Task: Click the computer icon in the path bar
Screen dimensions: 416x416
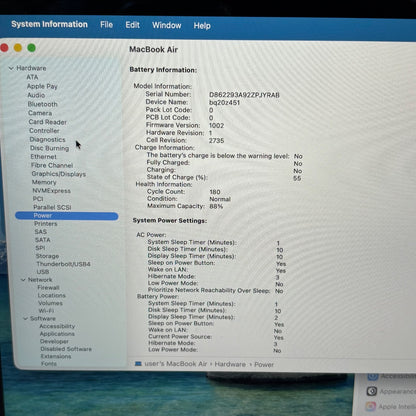Action: 138,364
